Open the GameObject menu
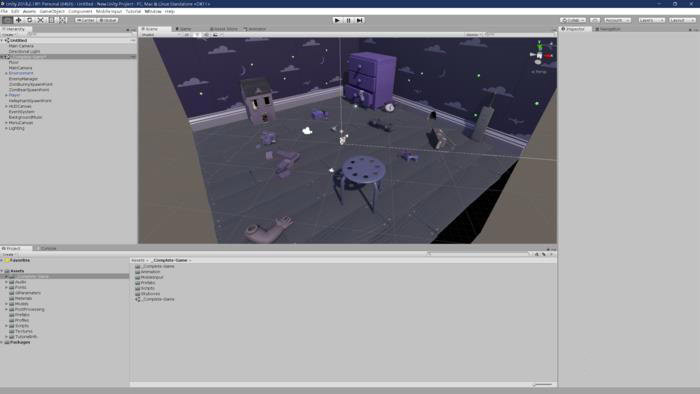 (52, 12)
